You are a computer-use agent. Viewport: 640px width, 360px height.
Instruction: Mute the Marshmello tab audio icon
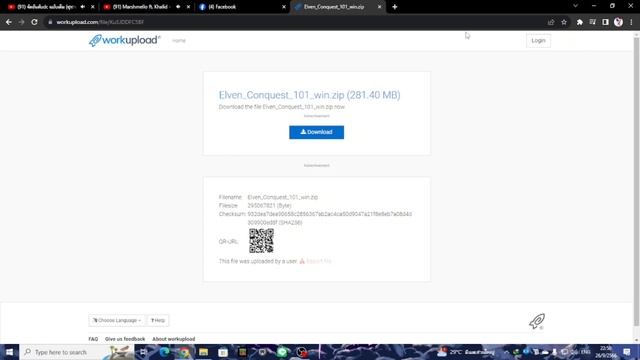[178, 7]
